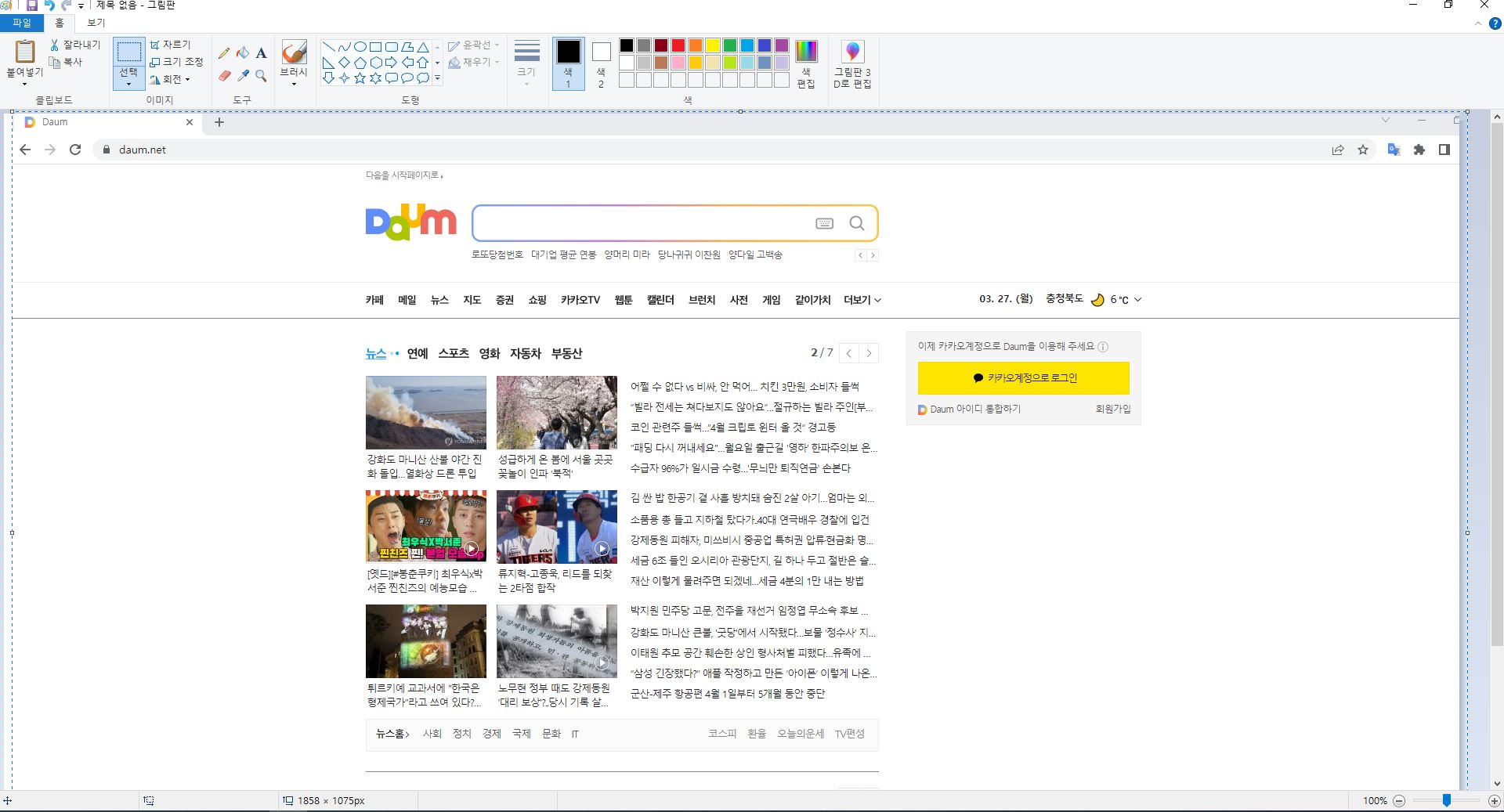Open the 파일 (File) menu
Image resolution: width=1504 pixels, height=812 pixels.
pyautogui.click(x=22, y=23)
